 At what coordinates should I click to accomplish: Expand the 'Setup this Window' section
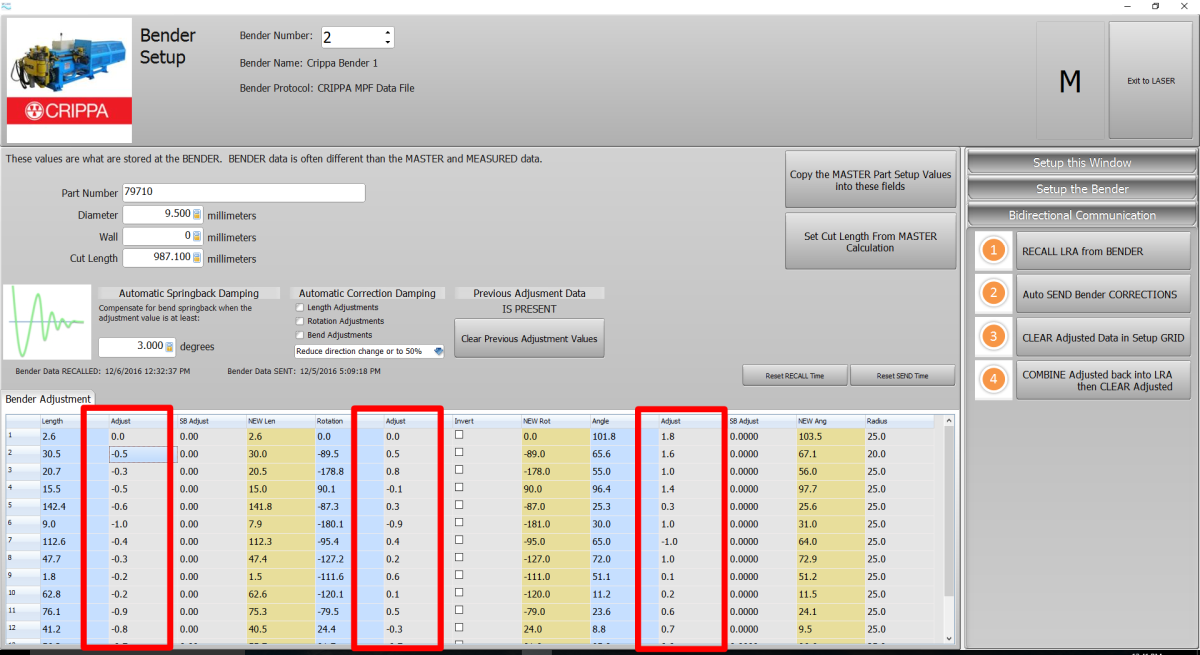pyautogui.click(x=1082, y=163)
